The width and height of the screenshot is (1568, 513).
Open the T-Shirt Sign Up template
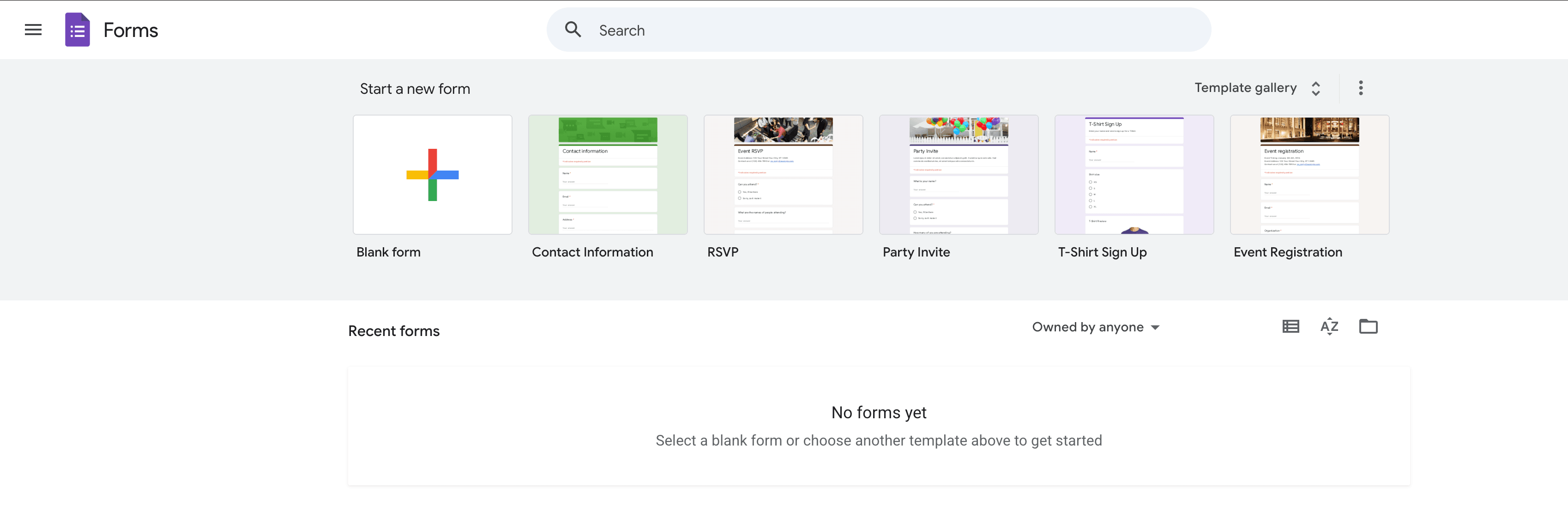point(1134,175)
